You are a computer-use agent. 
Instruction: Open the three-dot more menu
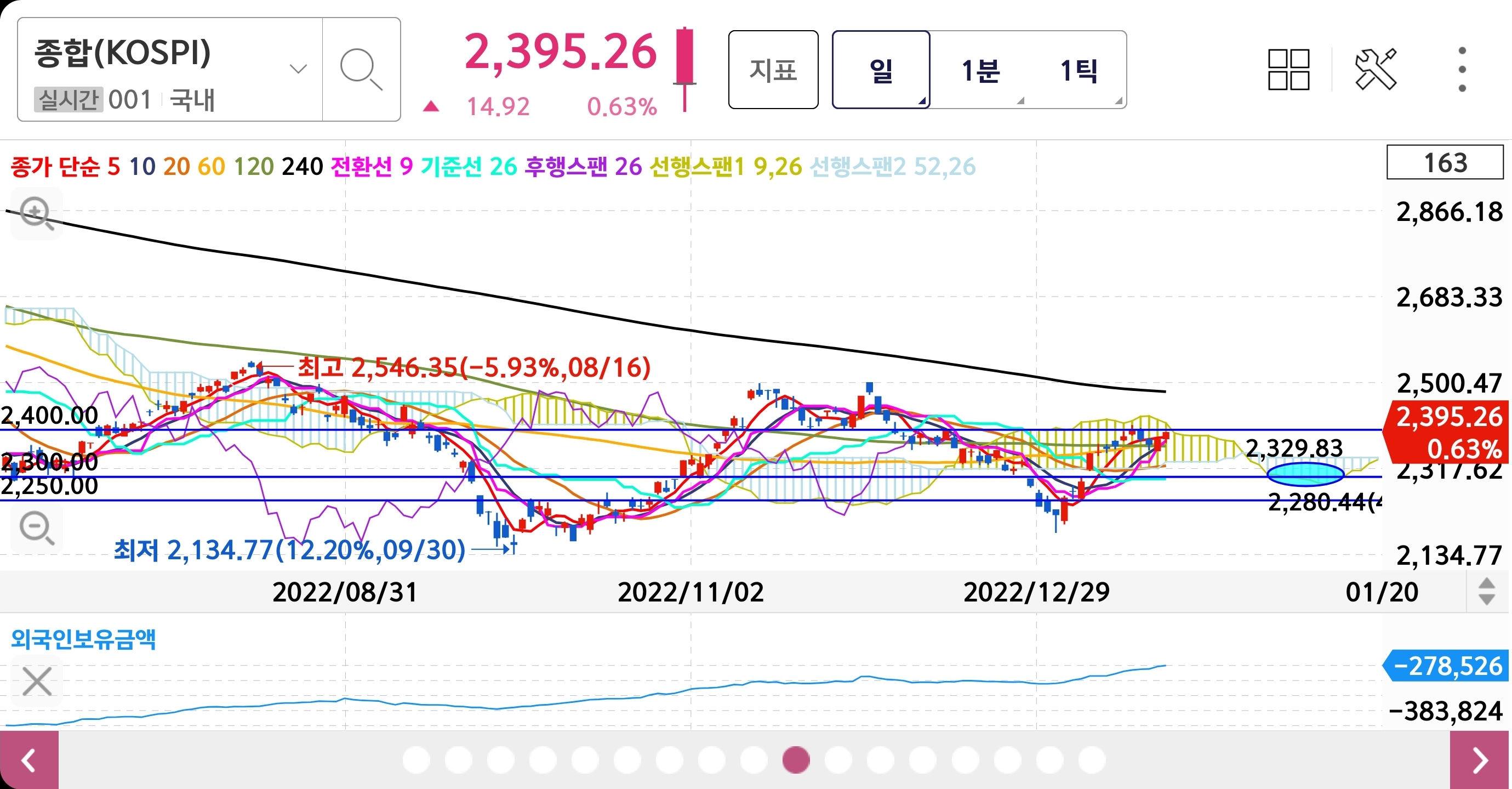[1462, 69]
